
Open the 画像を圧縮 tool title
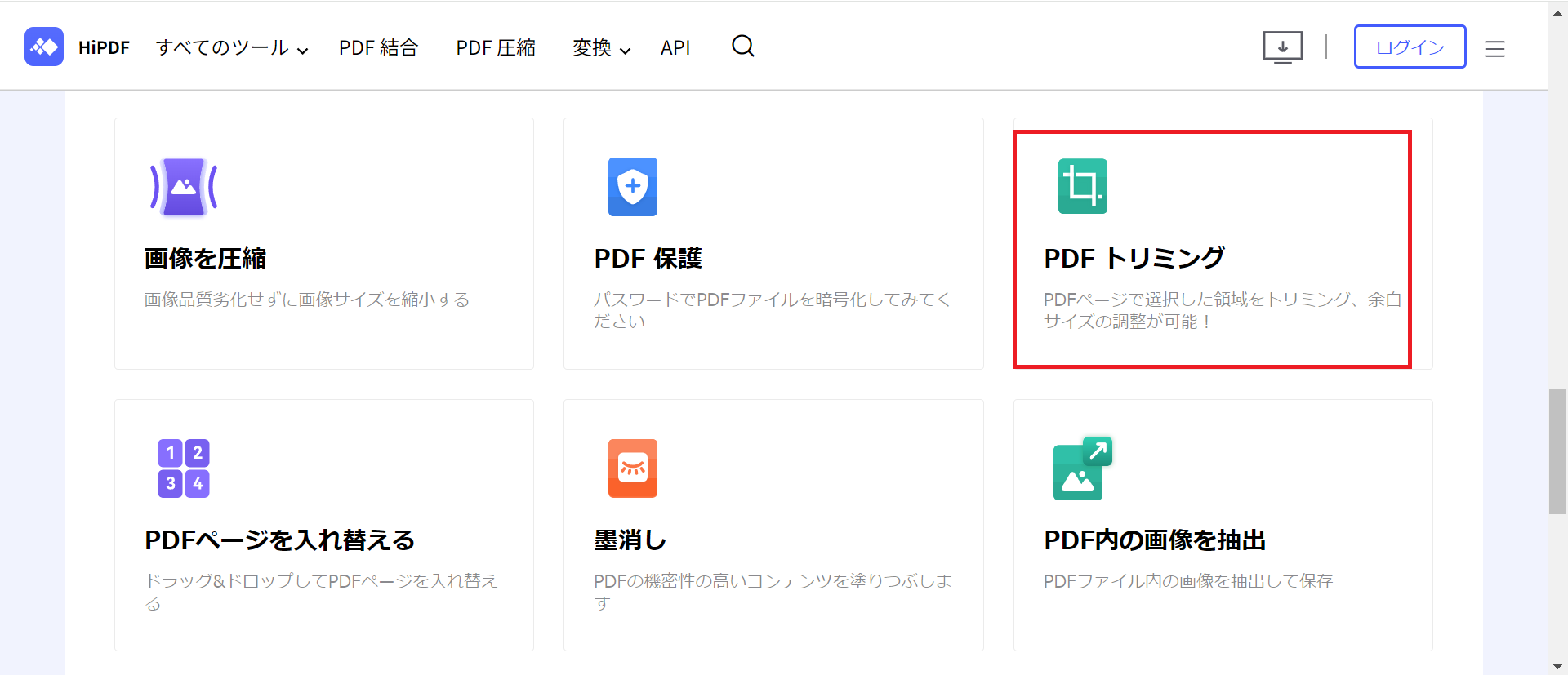click(206, 259)
